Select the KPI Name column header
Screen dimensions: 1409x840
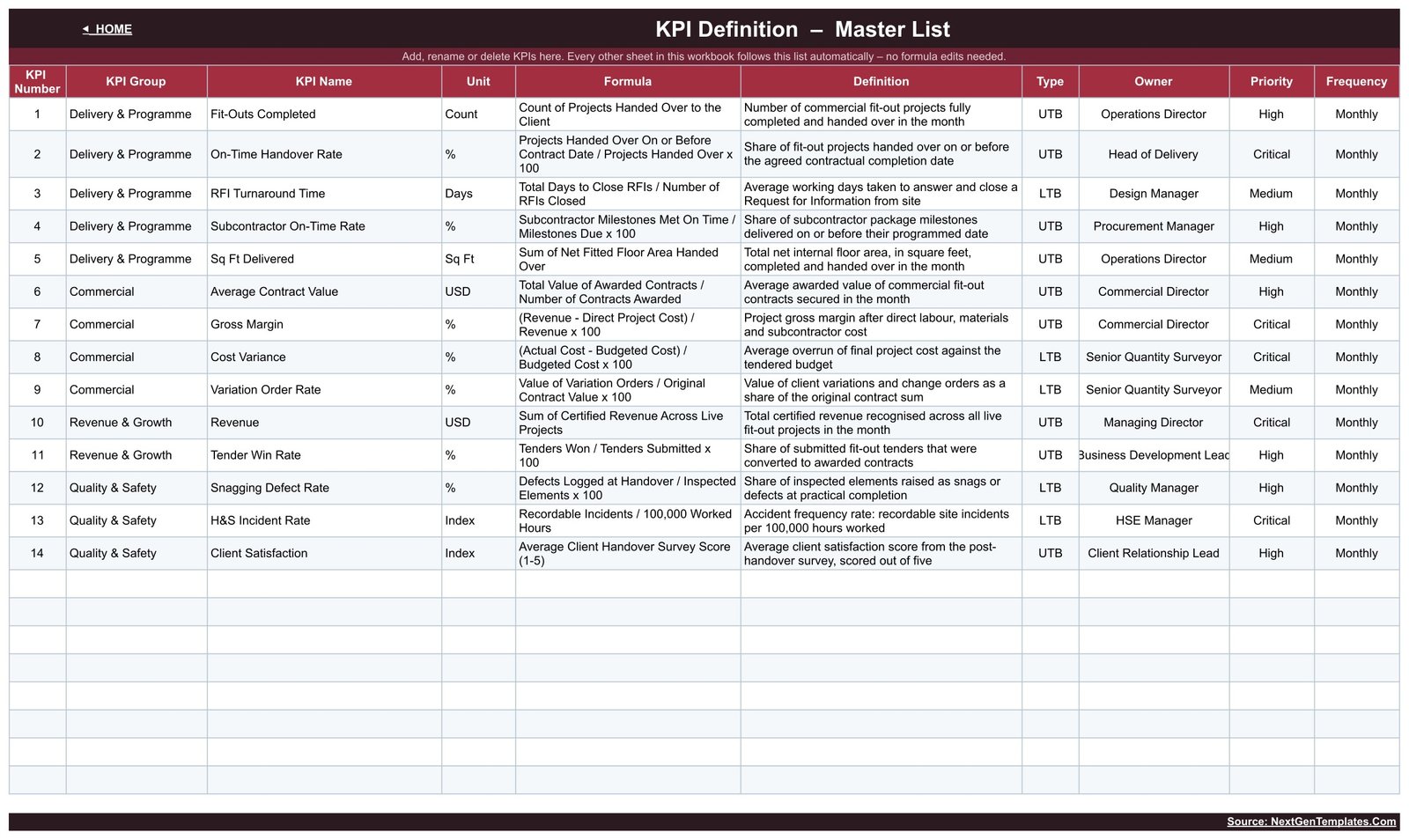point(324,81)
